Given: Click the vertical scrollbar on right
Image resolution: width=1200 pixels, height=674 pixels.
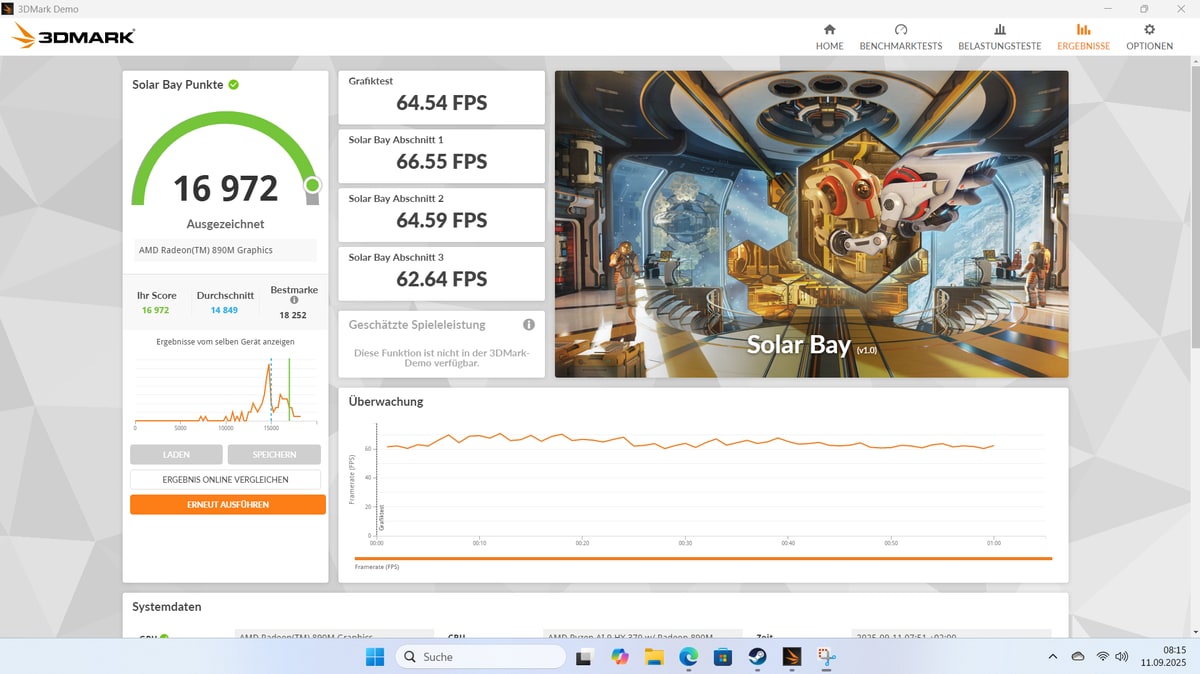Looking at the screenshot, I should tap(1193, 200).
